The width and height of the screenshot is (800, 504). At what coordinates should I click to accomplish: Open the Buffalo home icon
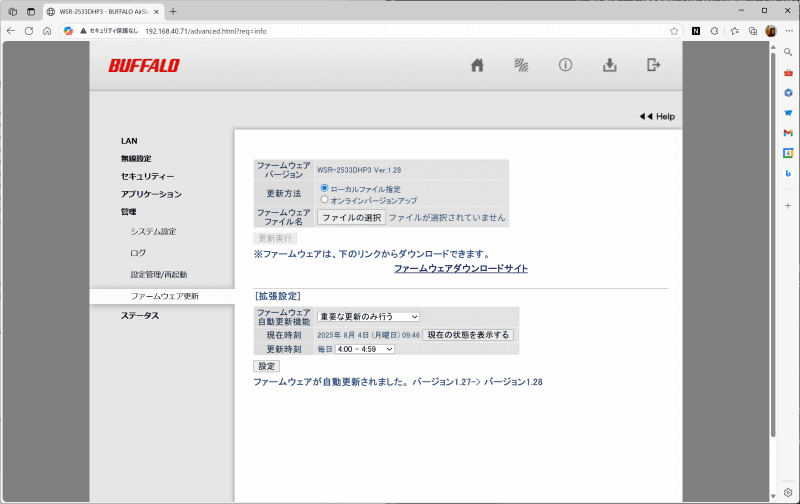point(477,65)
